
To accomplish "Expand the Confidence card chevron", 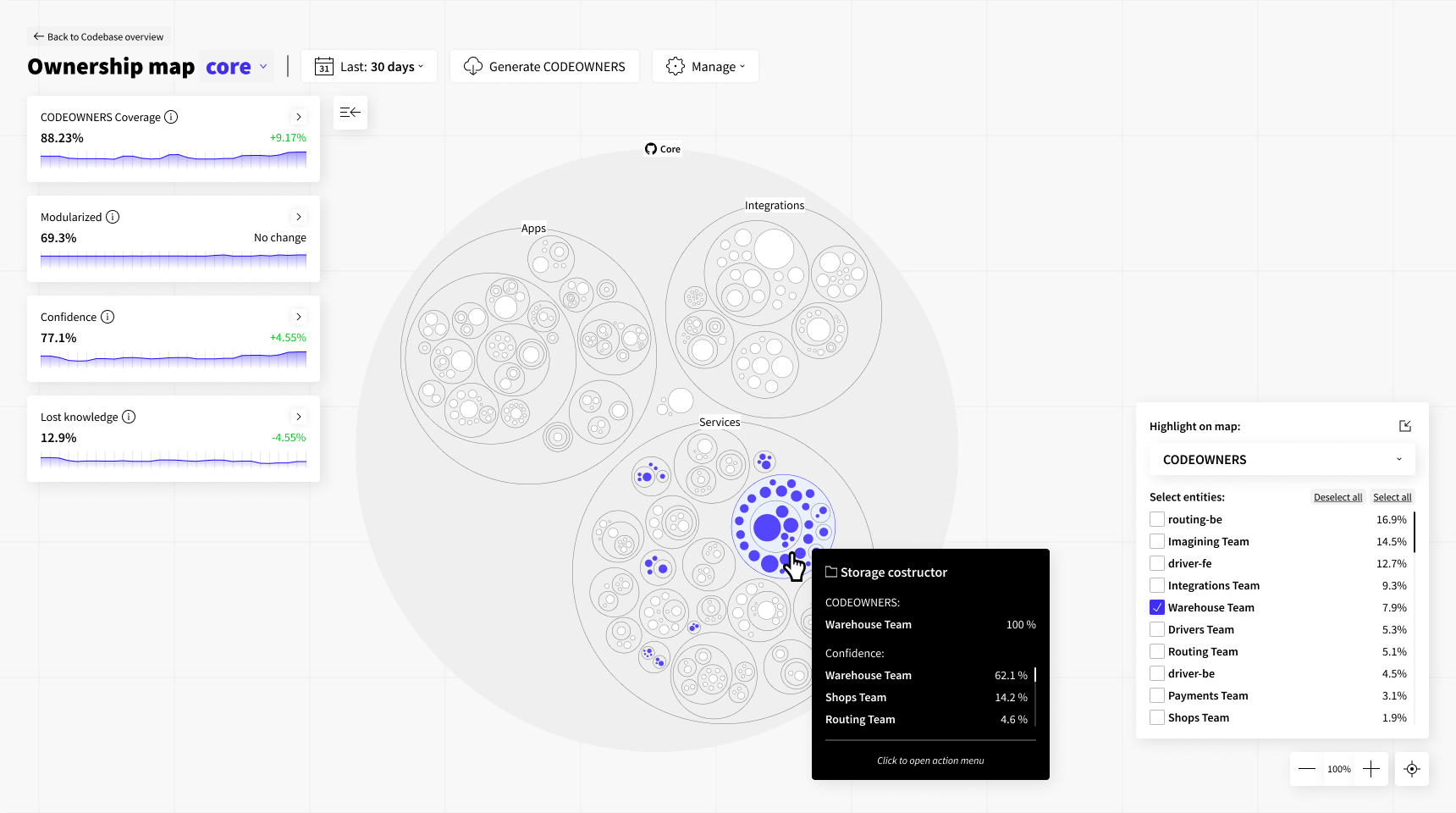I will (299, 317).
